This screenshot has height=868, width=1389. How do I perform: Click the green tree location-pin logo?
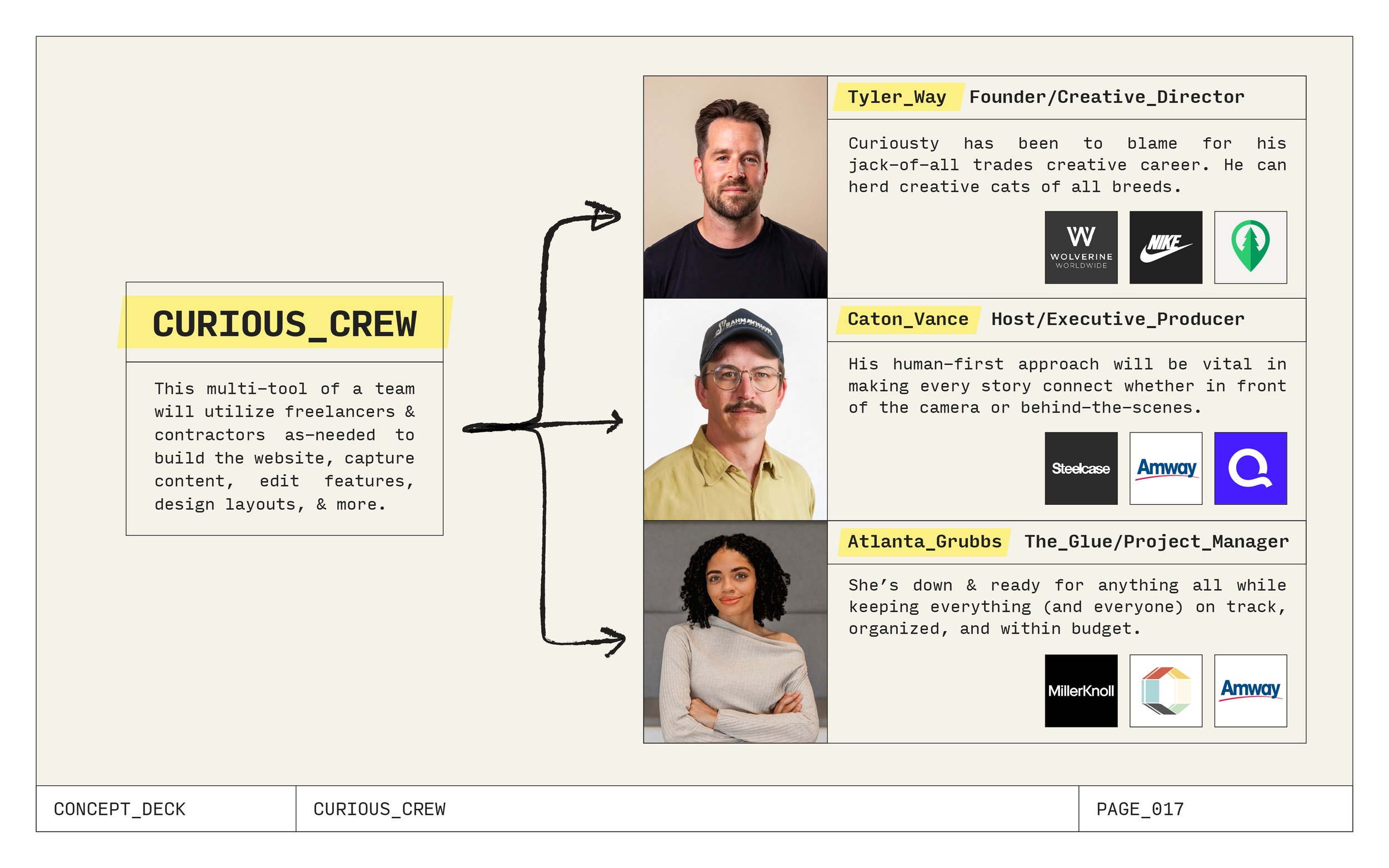tap(1250, 248)
